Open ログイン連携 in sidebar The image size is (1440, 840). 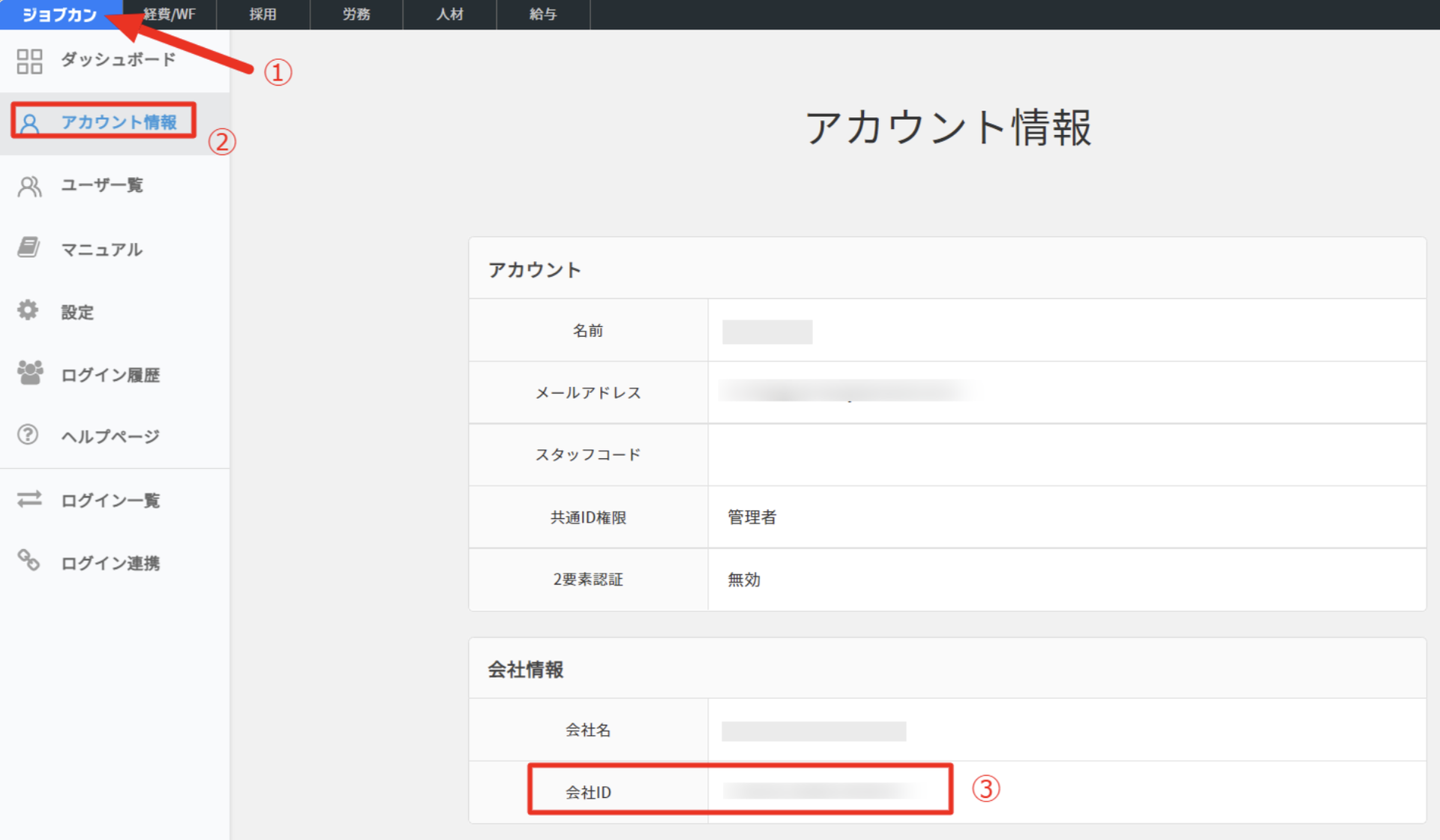pos(110,563)
